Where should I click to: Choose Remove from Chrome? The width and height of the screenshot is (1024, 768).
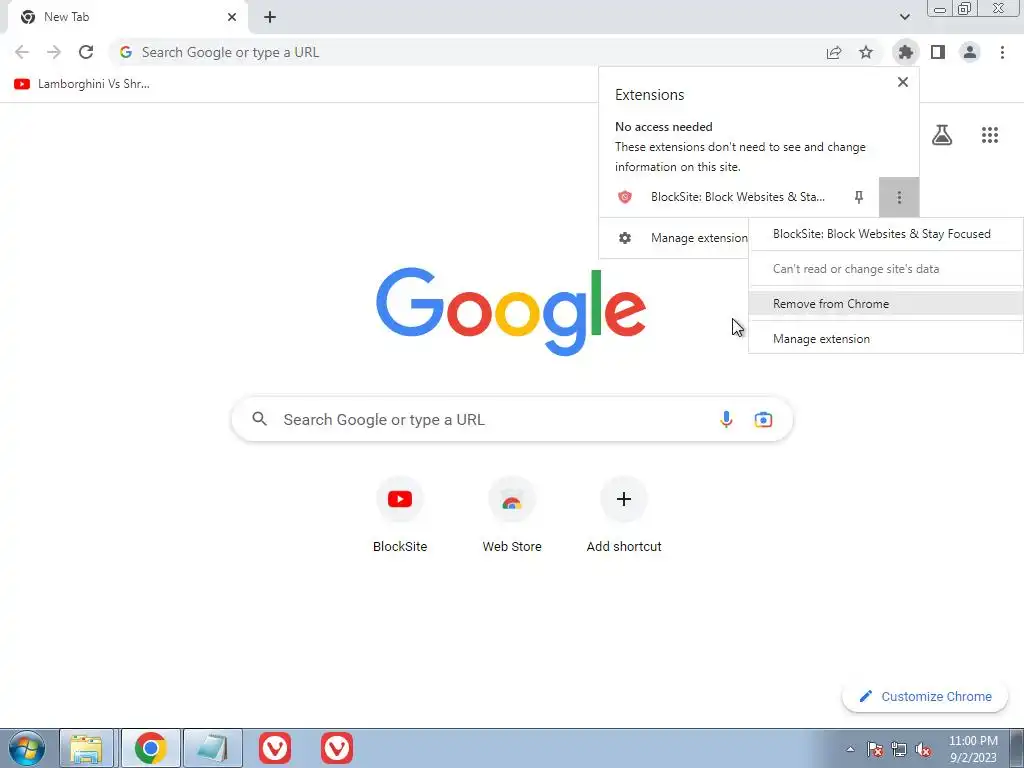coord(886,304)
